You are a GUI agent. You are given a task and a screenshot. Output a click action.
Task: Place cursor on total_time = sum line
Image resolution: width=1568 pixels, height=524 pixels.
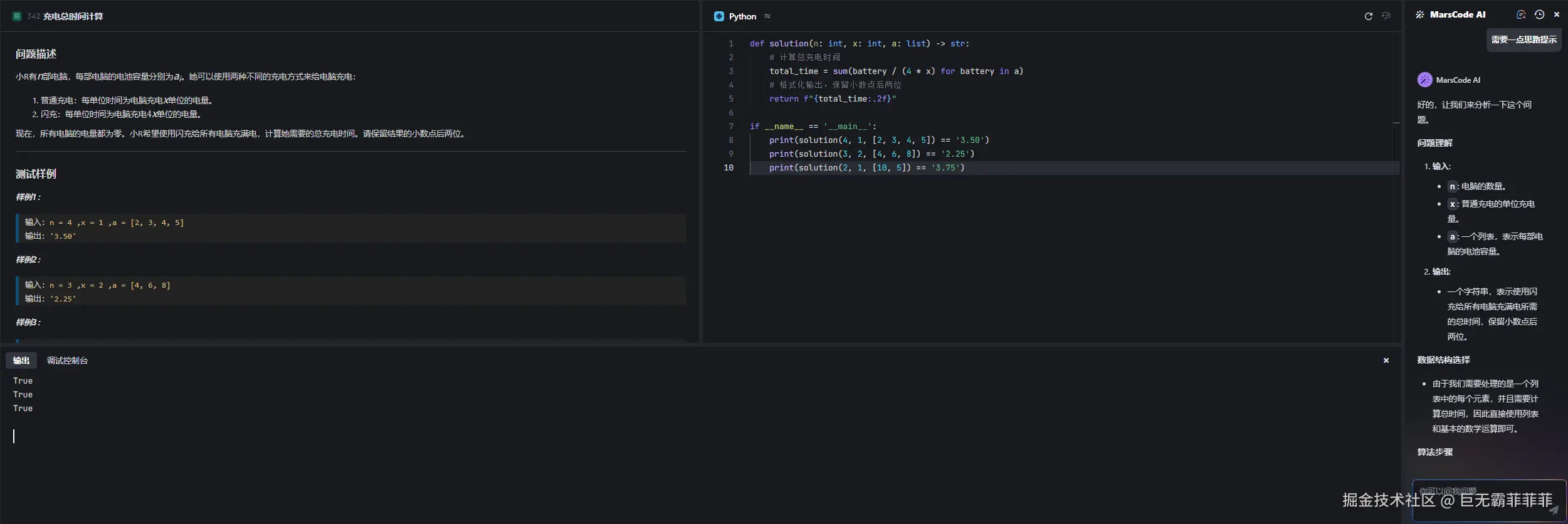[896, 71]
